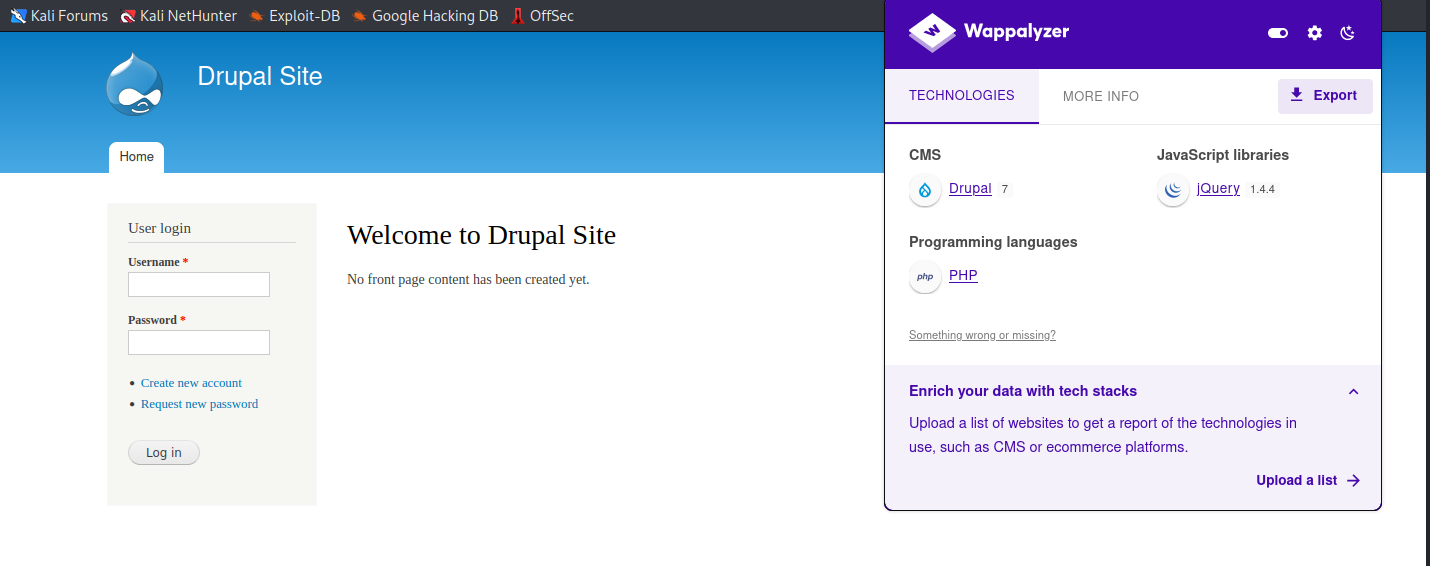Click the Home tab on Drupal site
The height and width of the screenshot is (566, 1430).
pyautogui.click(x=137, y=157)
